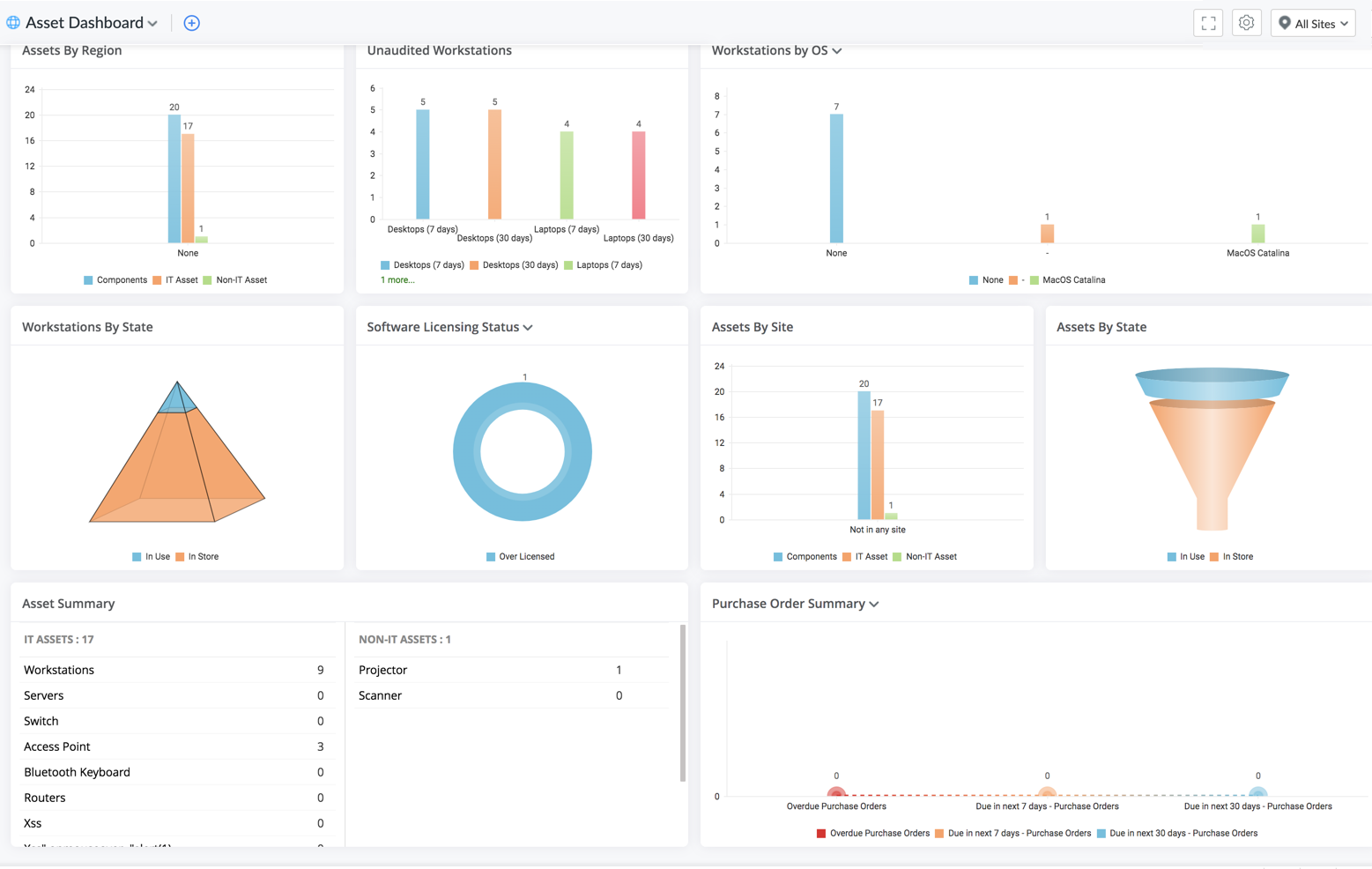Click the Assets By State funnel chart
The width and height of the screenshot is (1372, 869).
[x=1212, y=449]
